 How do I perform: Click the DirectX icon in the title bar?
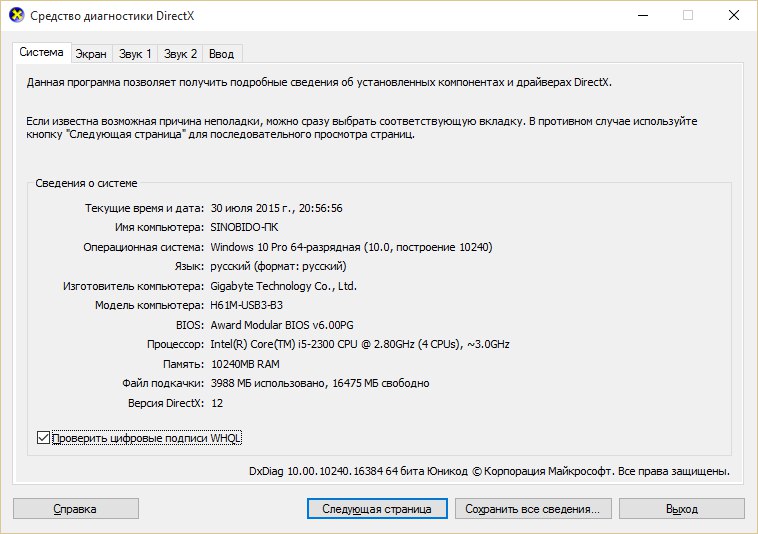tap(16, 16)
